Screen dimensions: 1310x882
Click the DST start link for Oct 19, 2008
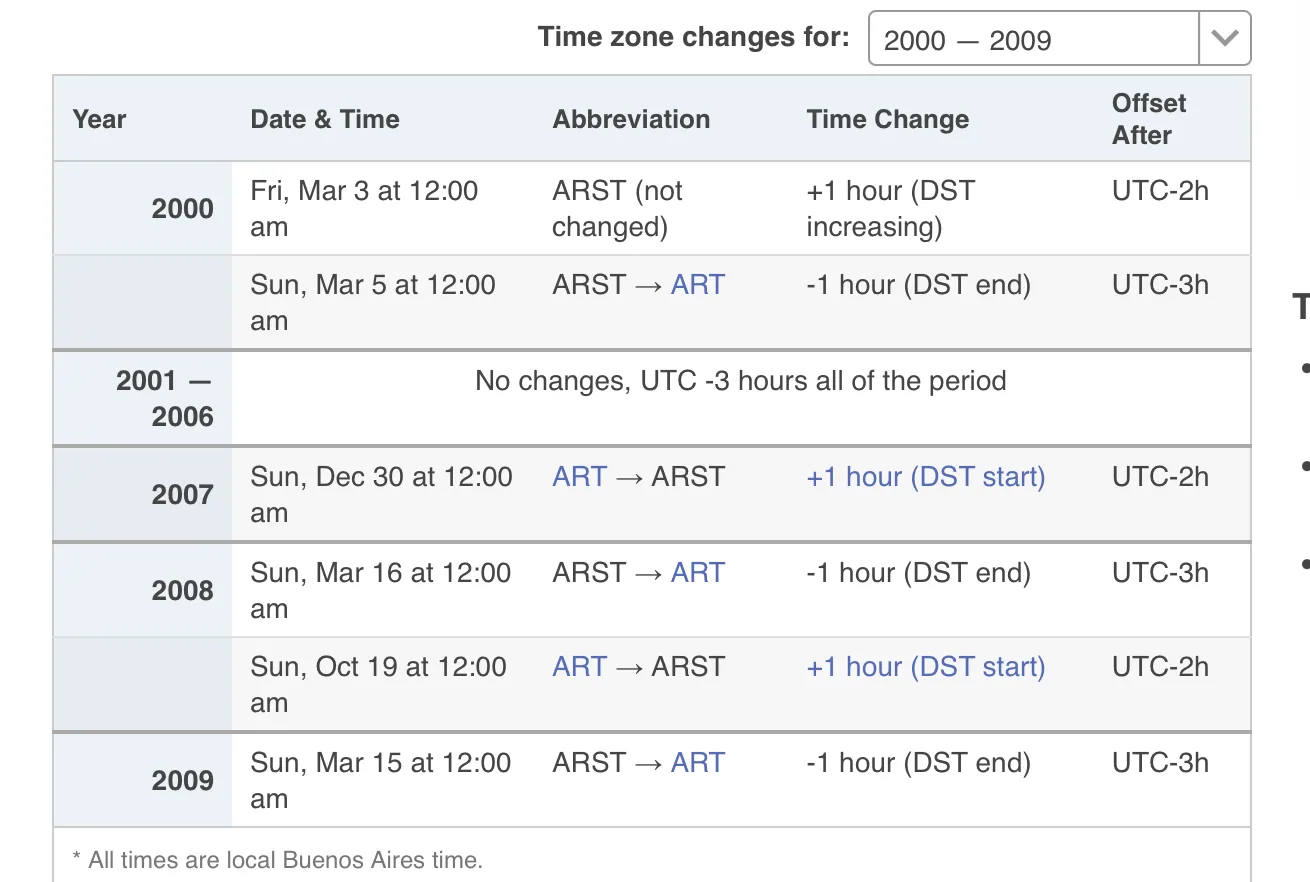(925, 667)
